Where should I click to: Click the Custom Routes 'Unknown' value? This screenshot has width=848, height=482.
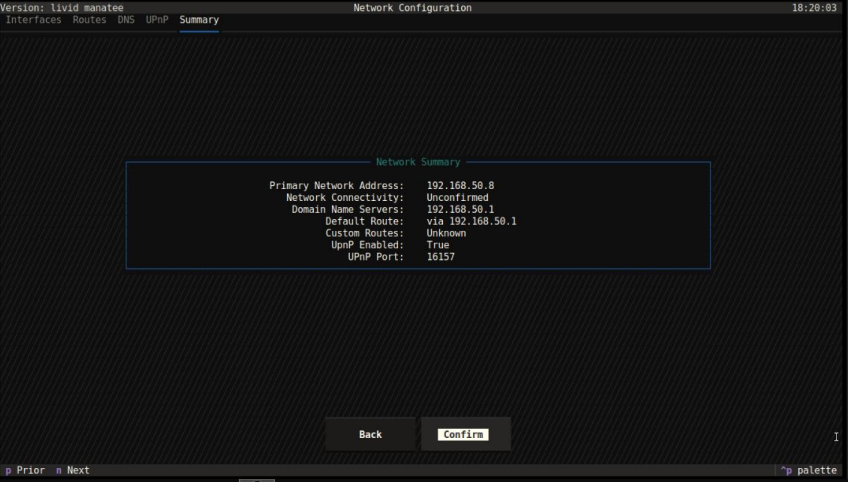[x=446, y=233]
